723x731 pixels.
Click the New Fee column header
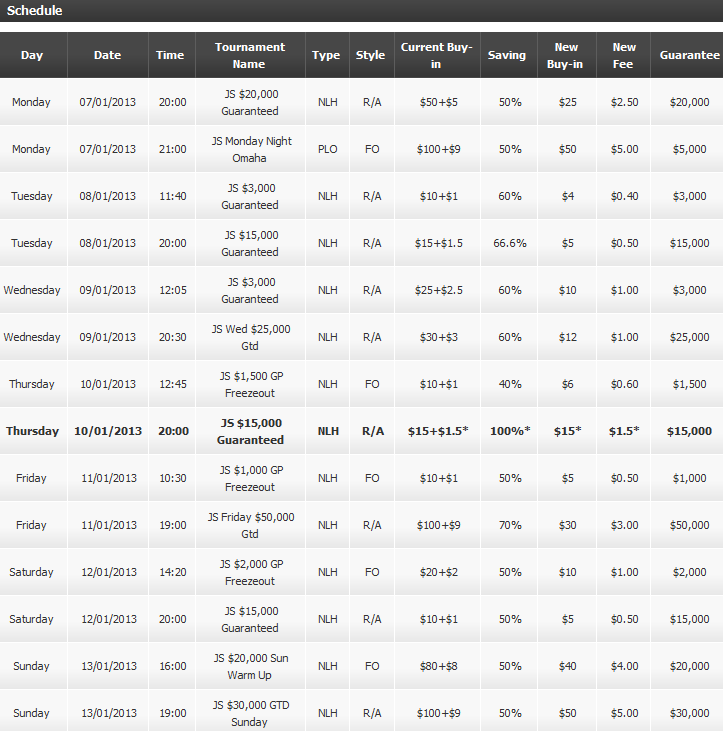click(624, 55)
